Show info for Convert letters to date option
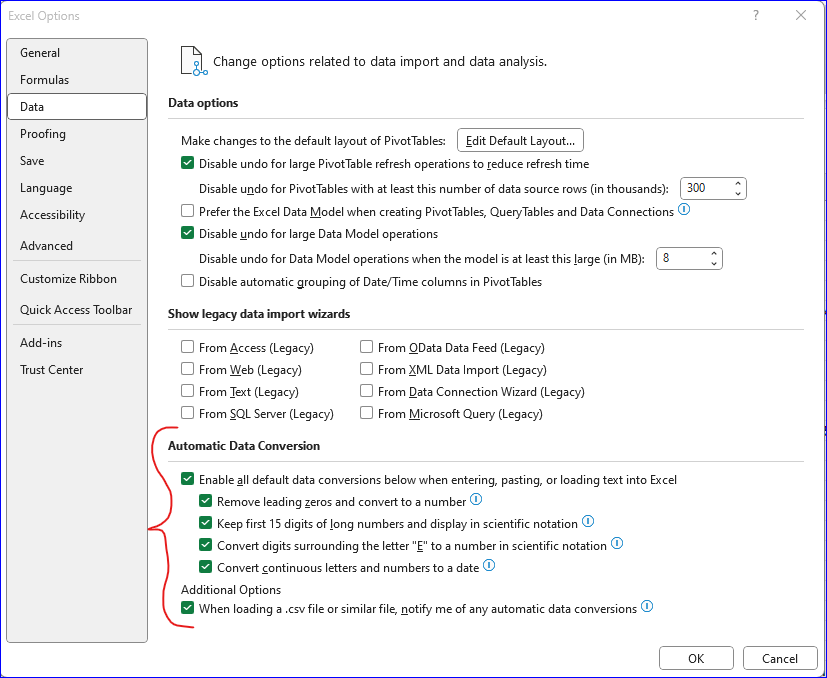 pyautogui.click(x=489, y=566)
